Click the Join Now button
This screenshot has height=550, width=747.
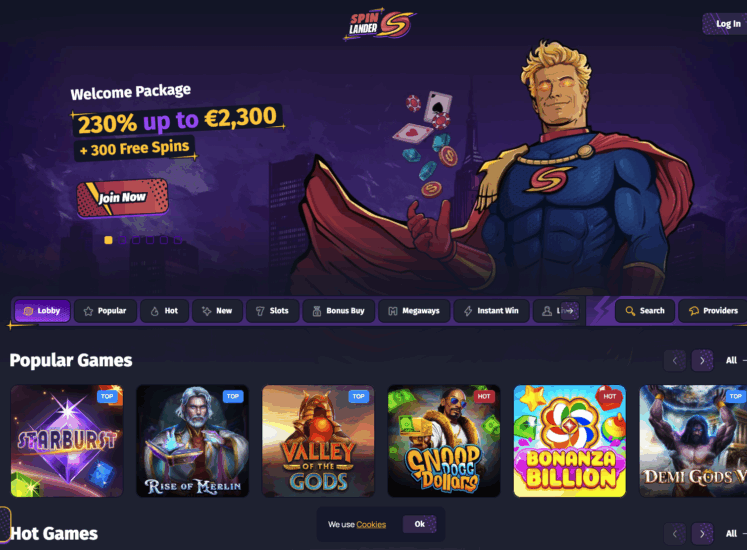click(122, 198)
